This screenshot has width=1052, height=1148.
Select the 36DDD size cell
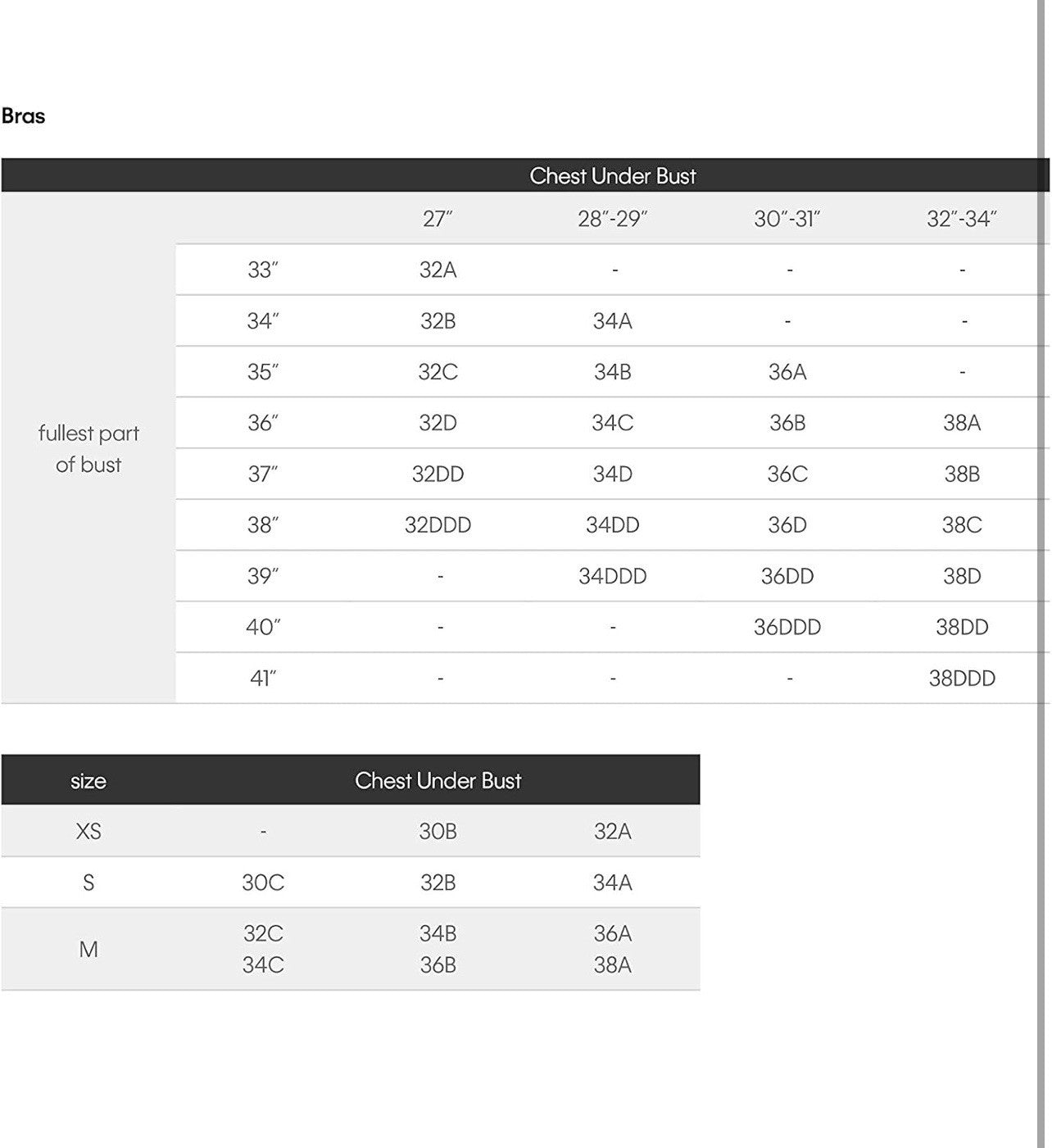click(787, 627)
